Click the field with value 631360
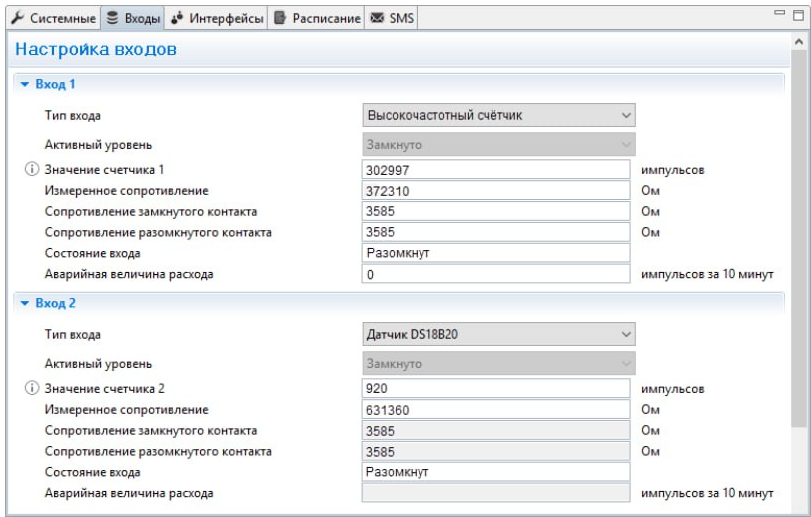The width and height of the screenshot is (811, 517). coord(495,409)
